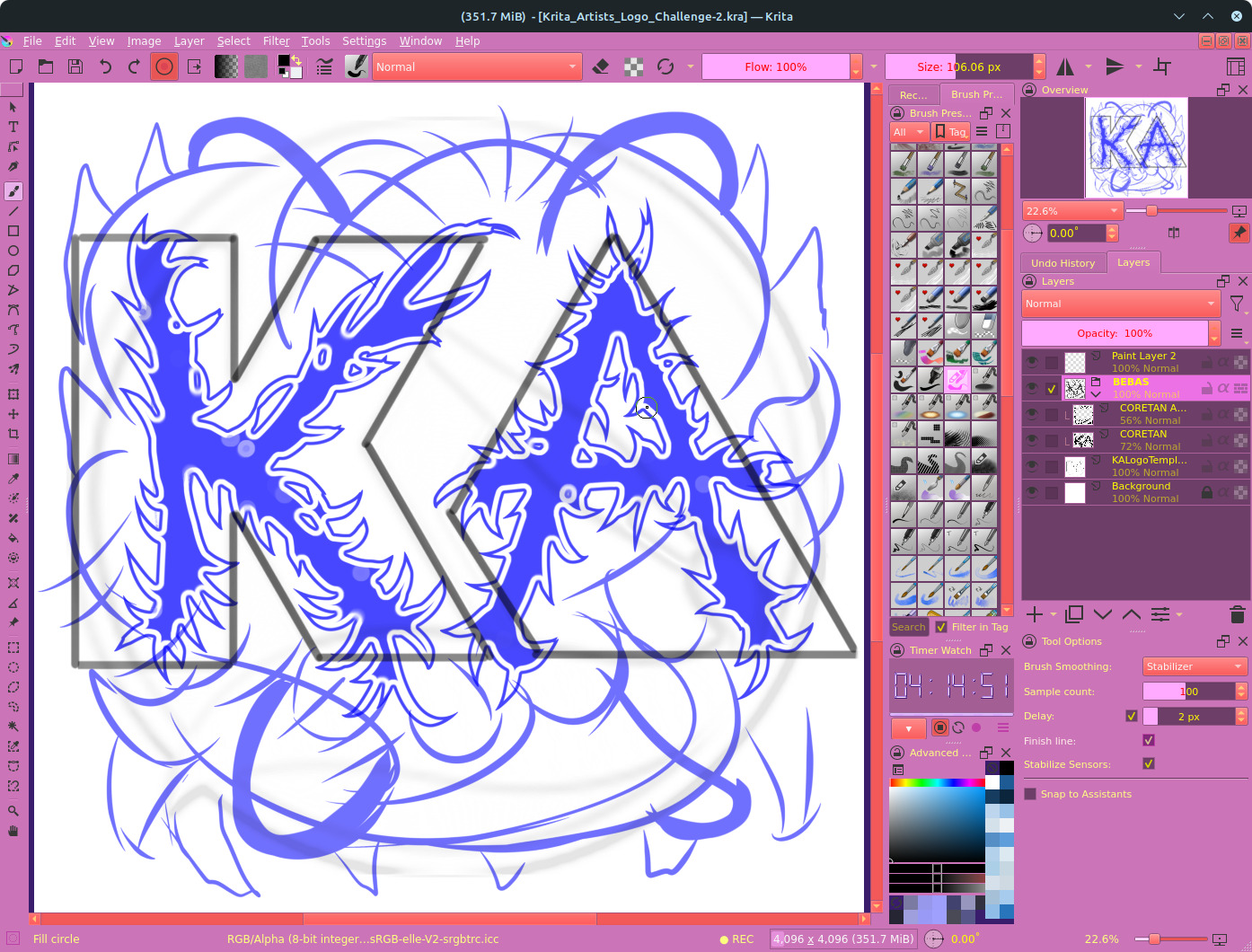Collapse the BEBAS group layer
This screenshot has width=1252, height=952.
coord(1096,393)
